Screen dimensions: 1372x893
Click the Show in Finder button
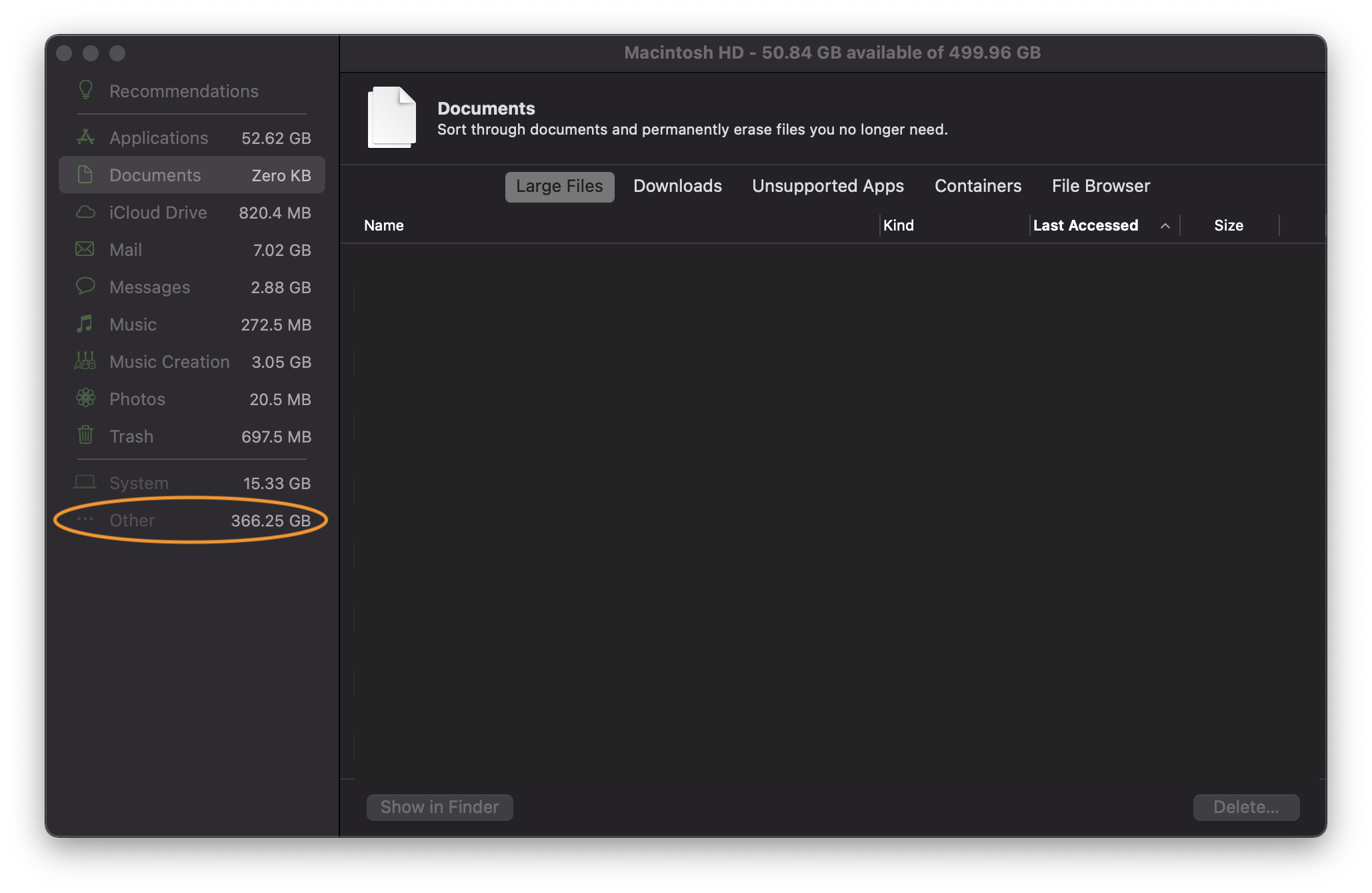tap(440, 806)
